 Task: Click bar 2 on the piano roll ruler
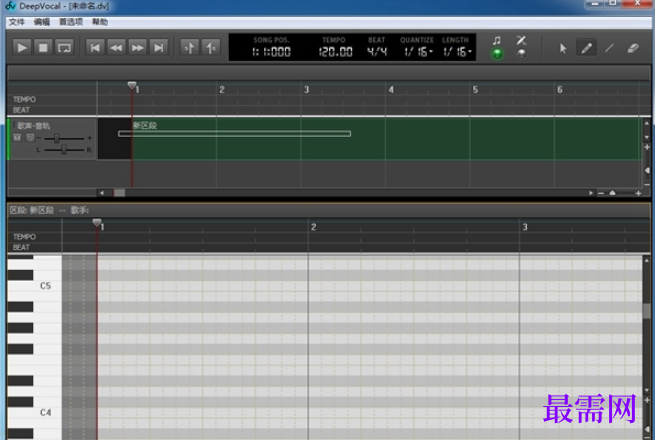point(313,227)
